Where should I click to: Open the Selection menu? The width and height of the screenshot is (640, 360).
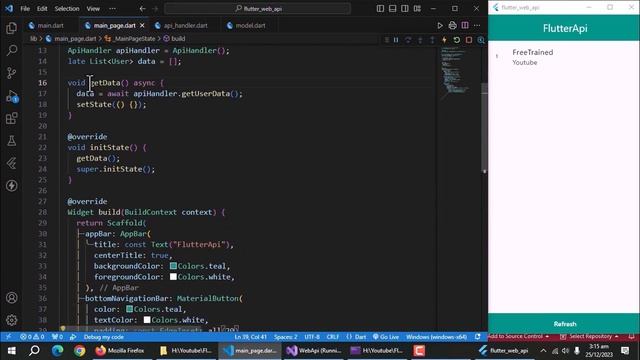pyautogui.click(x=67, y=9)
